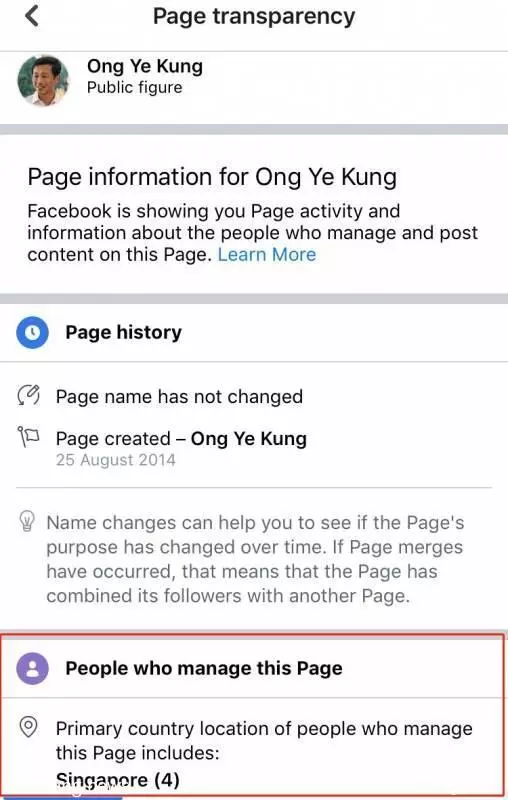
Task: Select the Page transparency title
Action: pos(254,16)
